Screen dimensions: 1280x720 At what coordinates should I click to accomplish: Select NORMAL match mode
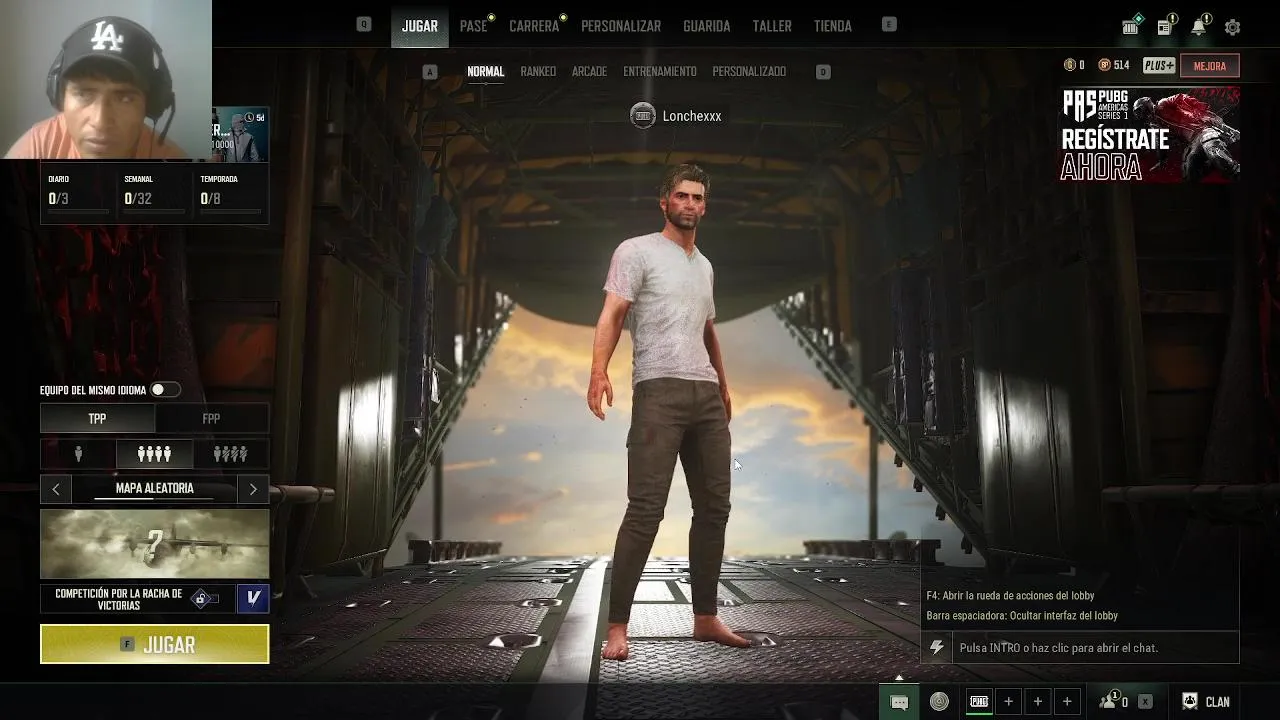(485, 72)
